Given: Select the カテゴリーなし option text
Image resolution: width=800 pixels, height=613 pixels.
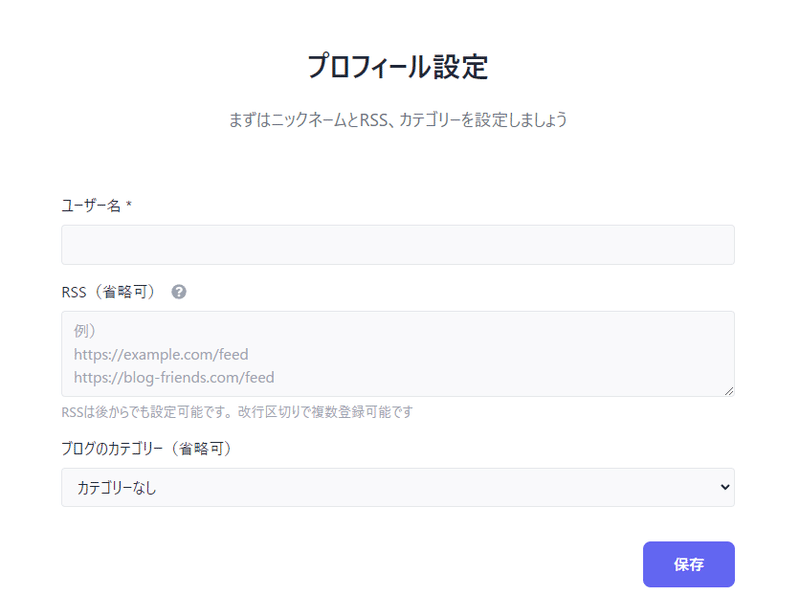Looking at the screenshot, I should pyautogui.click(x=116, y=488).
